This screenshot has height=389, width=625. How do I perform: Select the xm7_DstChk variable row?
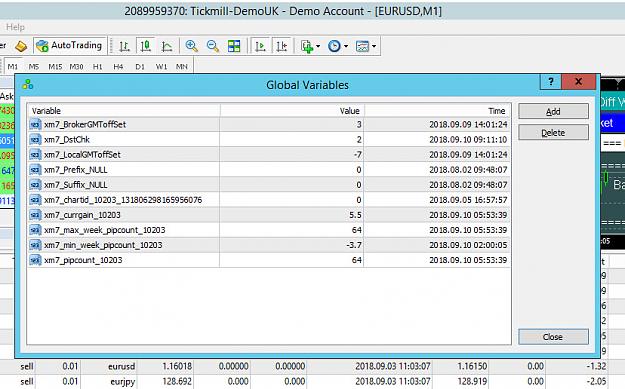point(269,139)
